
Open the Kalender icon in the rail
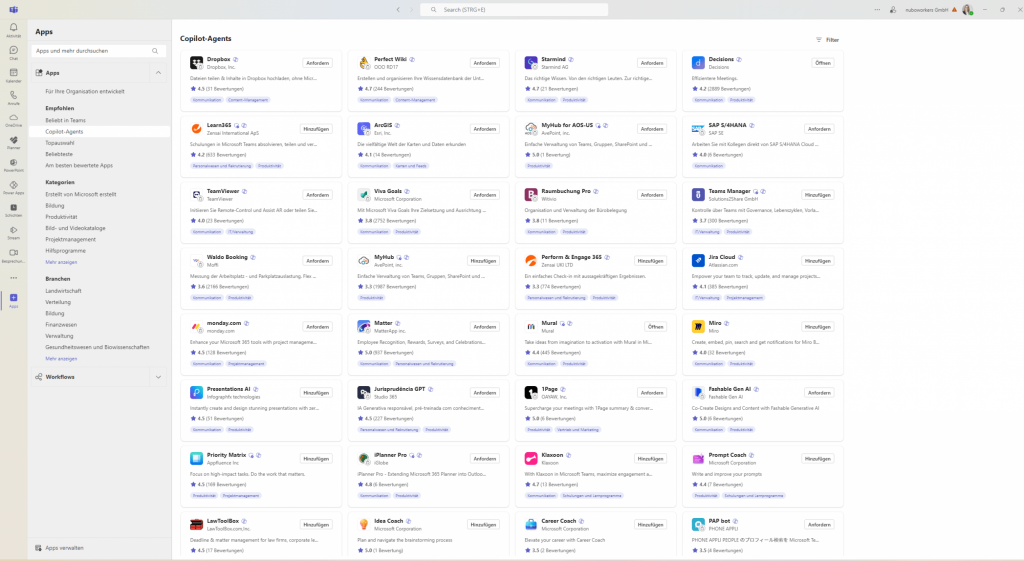13,74
